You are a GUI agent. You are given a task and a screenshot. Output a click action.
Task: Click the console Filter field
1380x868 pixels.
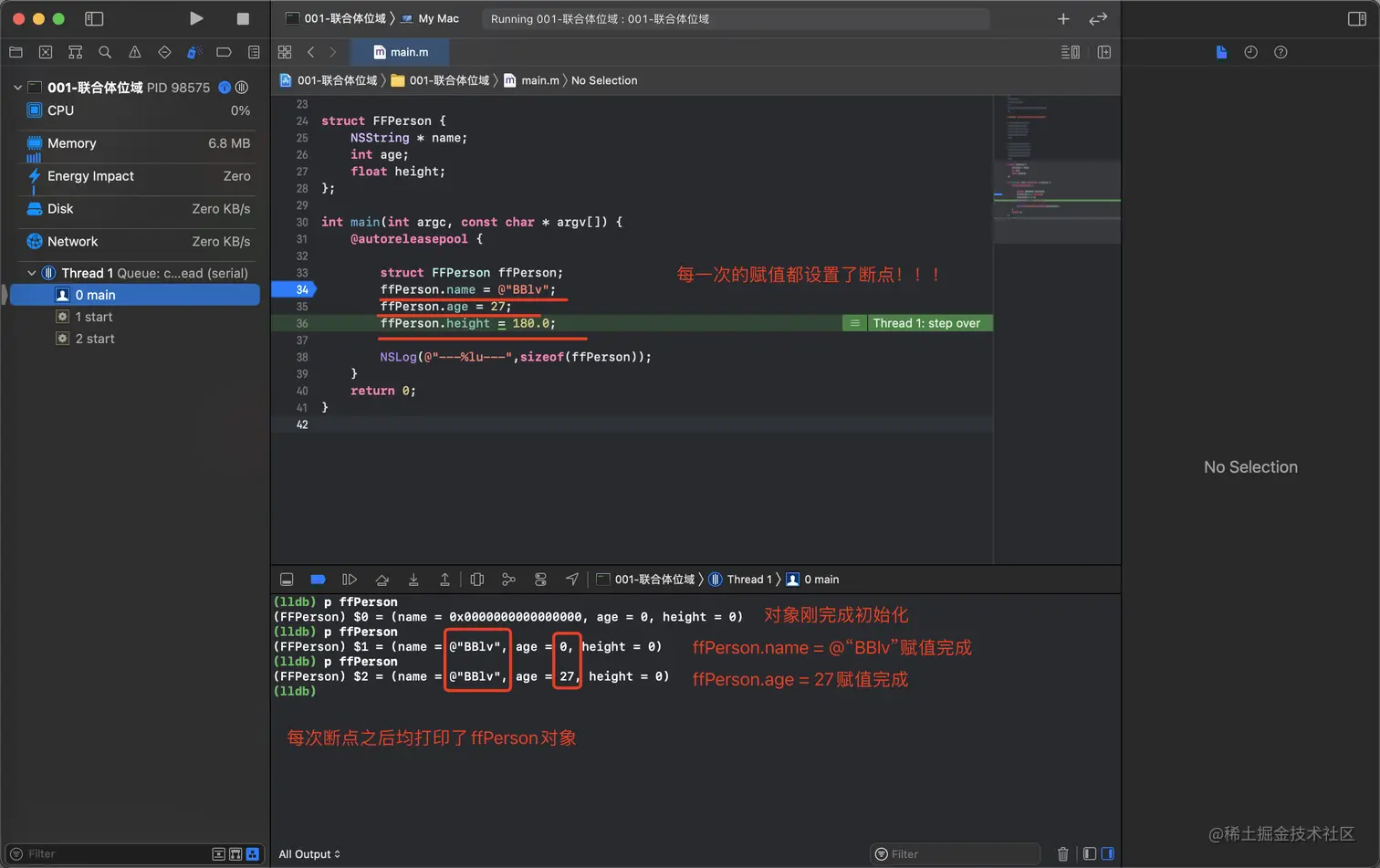pyautogui.click(x=956, y=854)
